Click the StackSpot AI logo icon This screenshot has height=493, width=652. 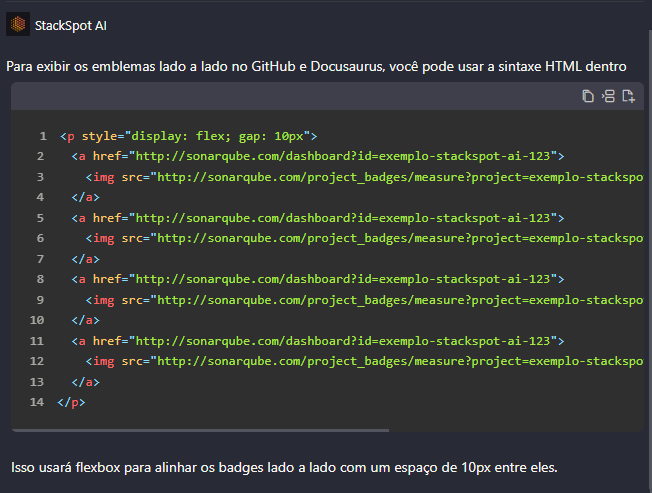tap(18, 24)
